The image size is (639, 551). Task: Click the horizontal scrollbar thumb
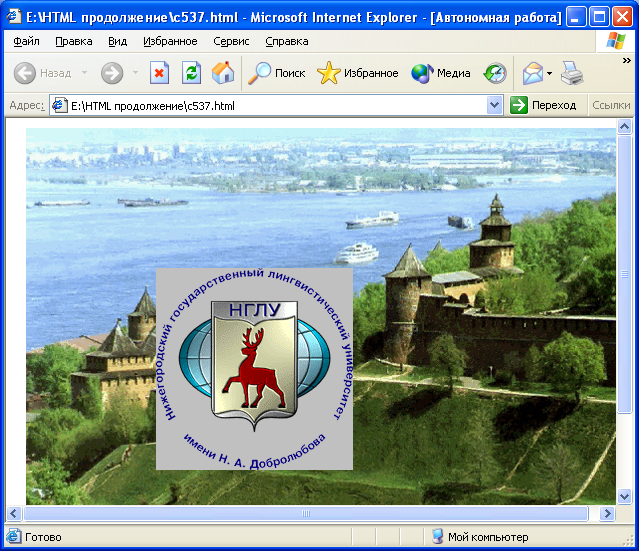click(306, 514)
